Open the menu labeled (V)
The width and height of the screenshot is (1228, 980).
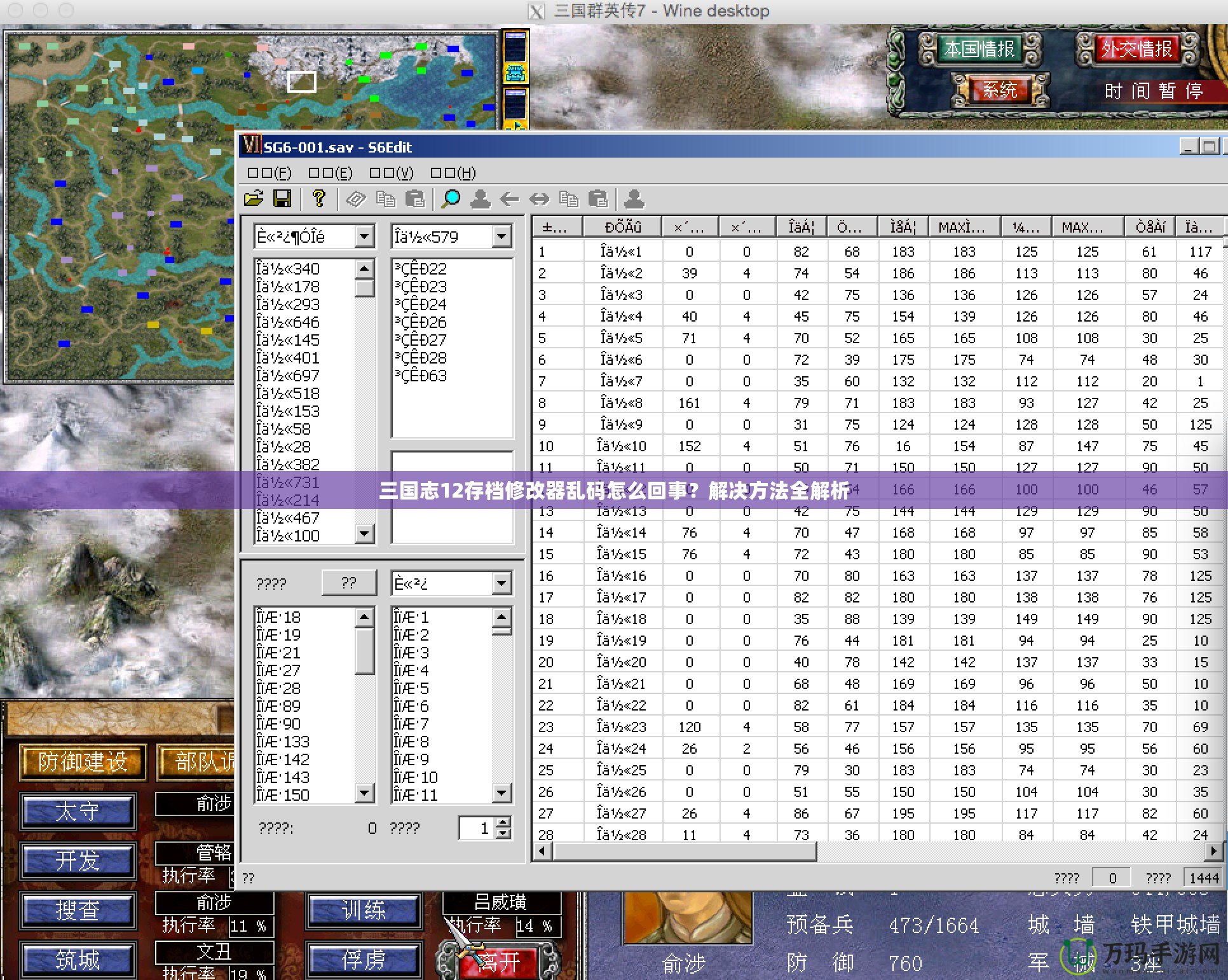(x=392, y=173)
